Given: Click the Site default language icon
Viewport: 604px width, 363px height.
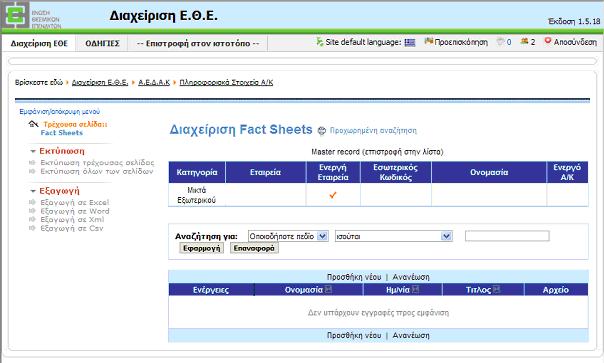Looking at the screenshot, I should click(320, 41).
